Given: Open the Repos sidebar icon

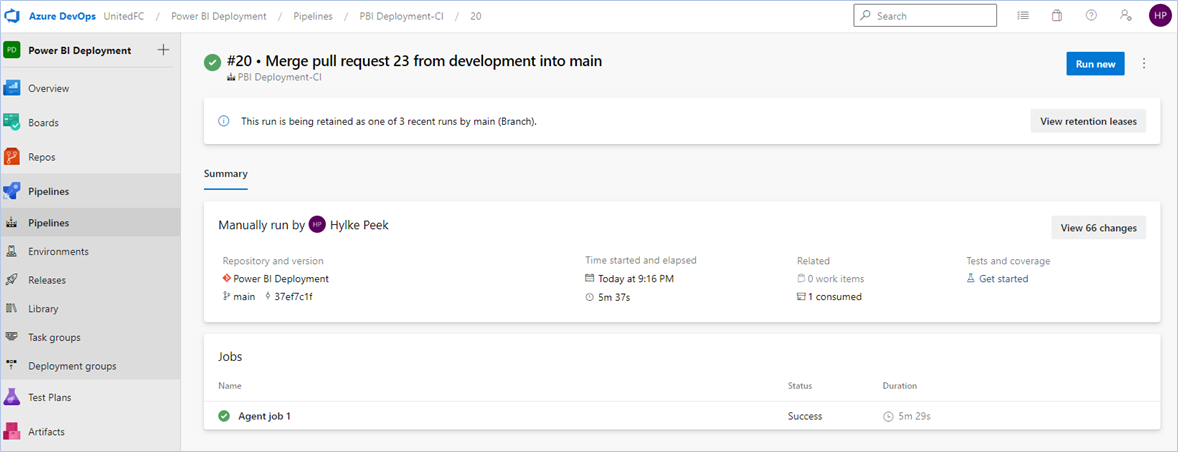Looking at the screenshot, I should click(x=11, y=157).
